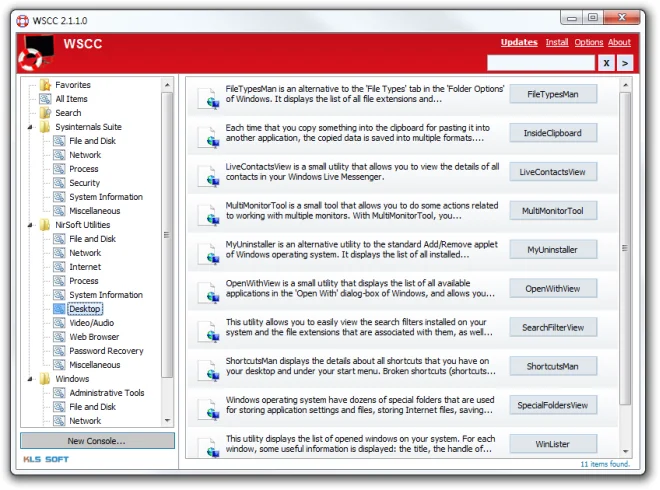Select Process under NirSoft Utilities

click(84, 281)
